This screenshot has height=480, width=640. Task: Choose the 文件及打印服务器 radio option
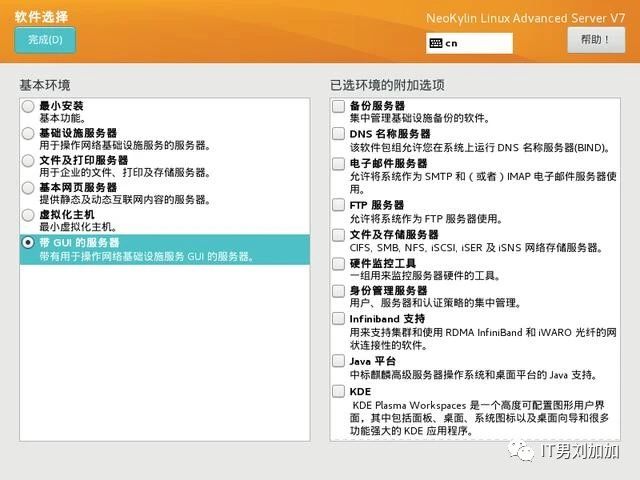coord(28,160)
